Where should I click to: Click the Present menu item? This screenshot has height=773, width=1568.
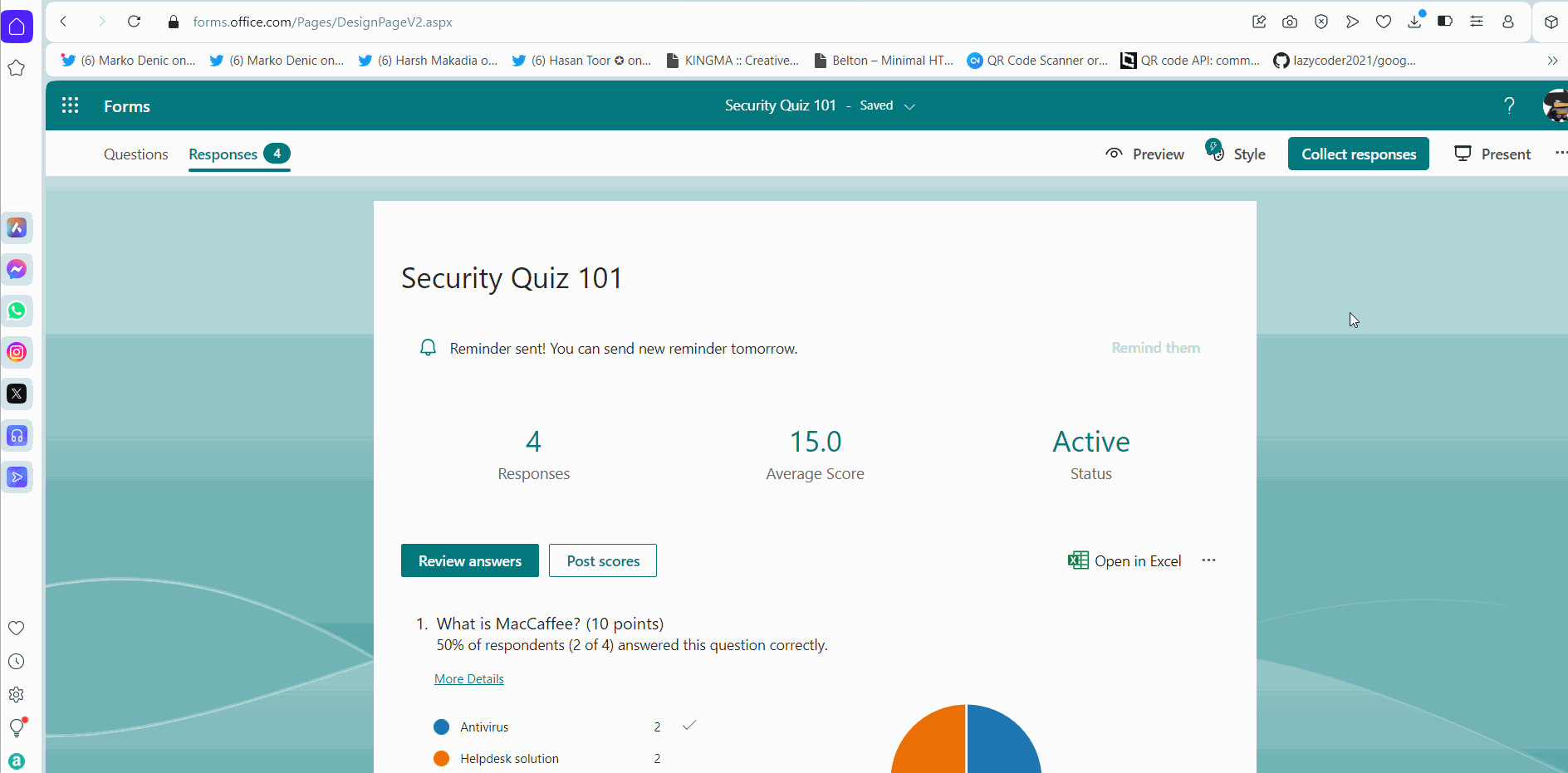point(1492,154)
